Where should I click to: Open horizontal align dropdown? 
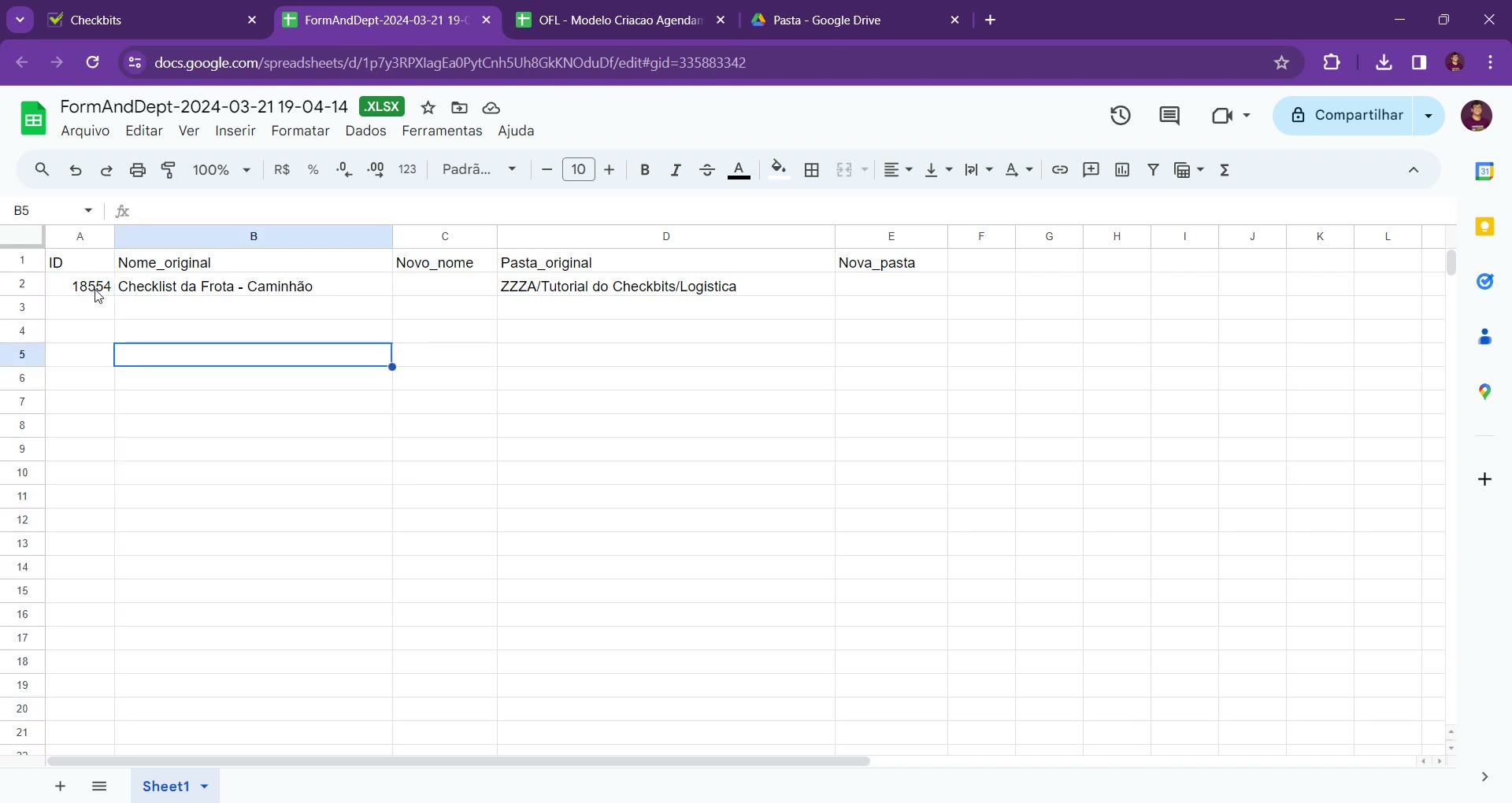(898, 170)
